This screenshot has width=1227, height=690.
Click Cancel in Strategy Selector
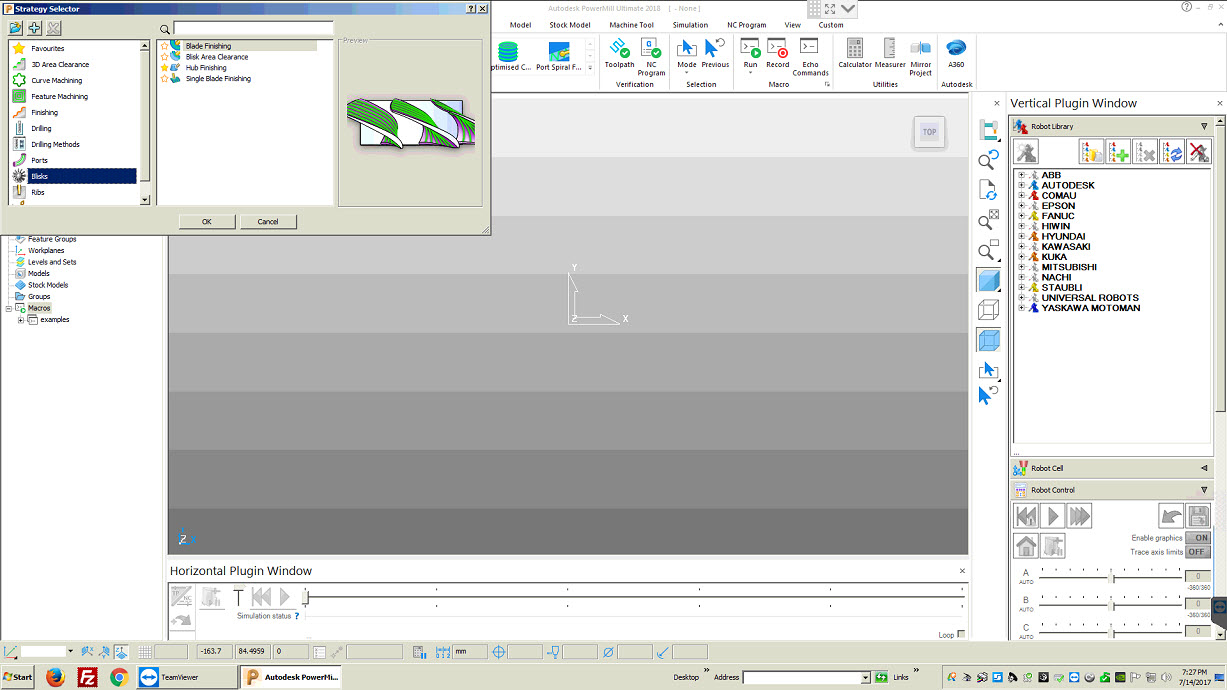point(268,221)
